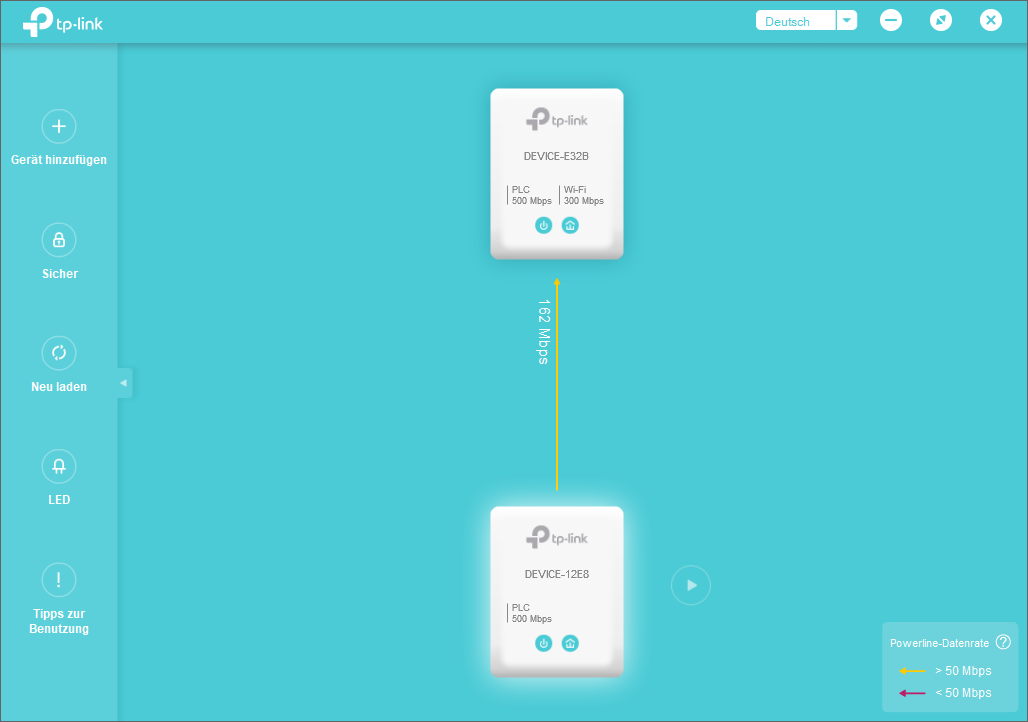Open the Deutsch language dropdown arrow

point(847,20)
